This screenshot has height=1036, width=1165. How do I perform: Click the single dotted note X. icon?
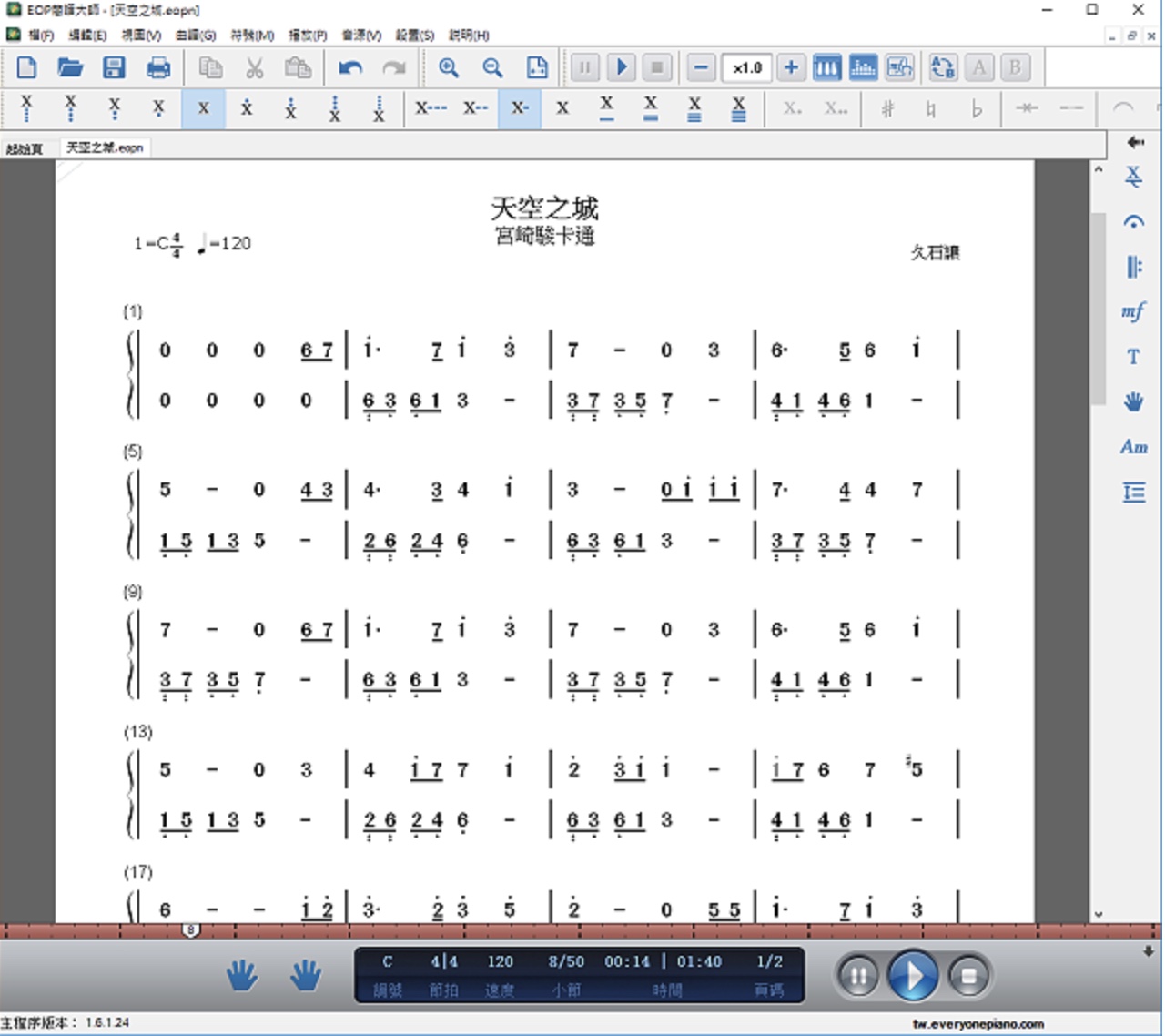click(x=793, y=108)
